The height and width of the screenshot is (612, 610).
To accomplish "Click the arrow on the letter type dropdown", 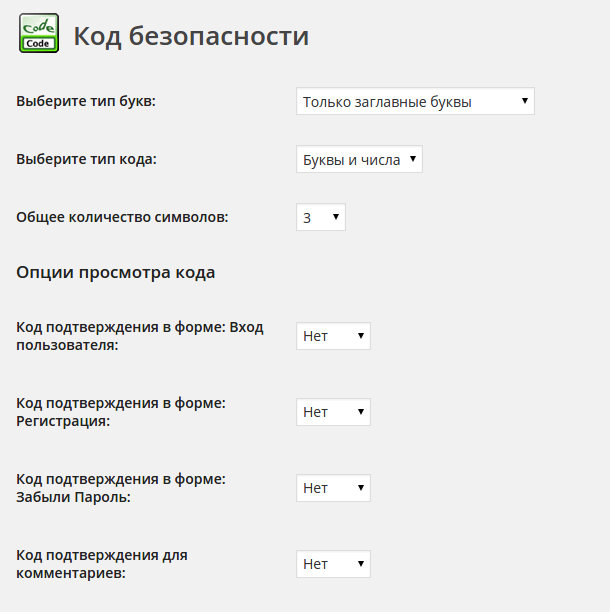I will tap(524, 102).
